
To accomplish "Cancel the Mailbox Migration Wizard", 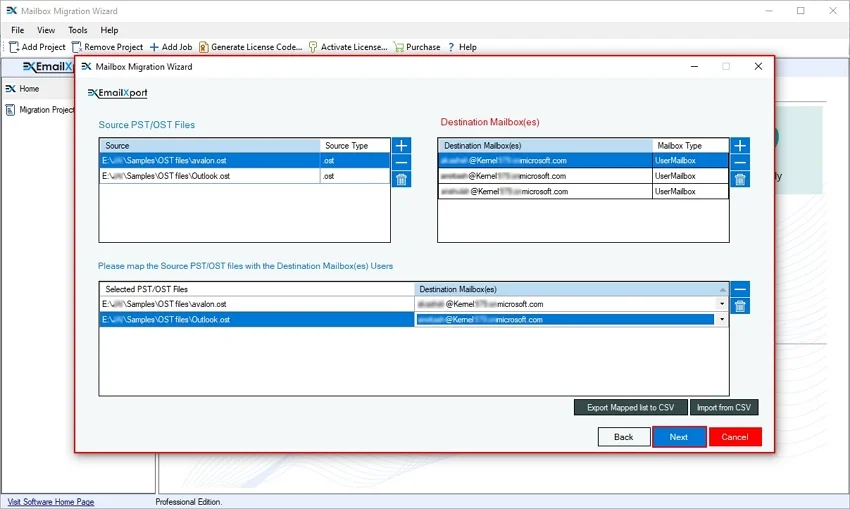I will click(735, 437).
